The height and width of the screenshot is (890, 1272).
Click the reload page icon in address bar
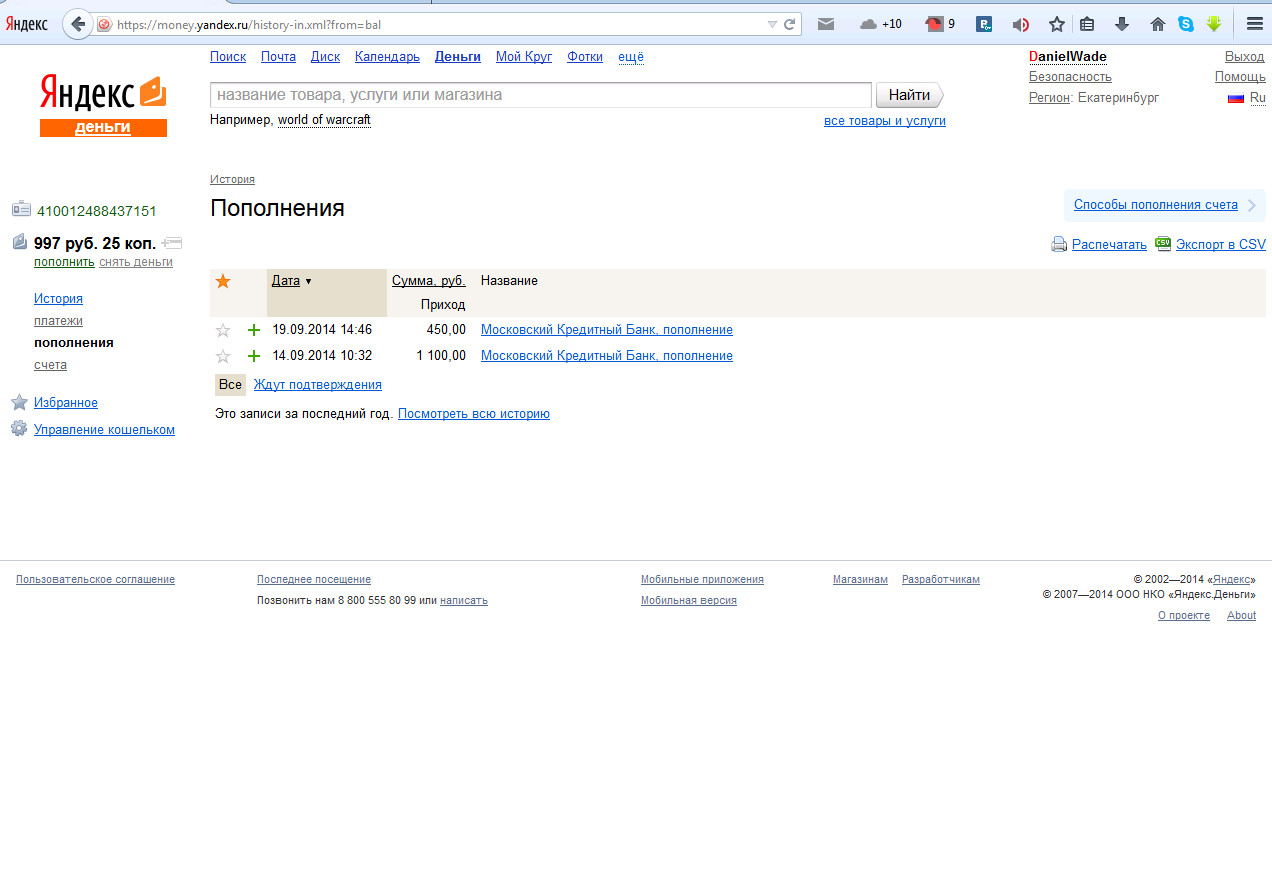pos(790,24)
